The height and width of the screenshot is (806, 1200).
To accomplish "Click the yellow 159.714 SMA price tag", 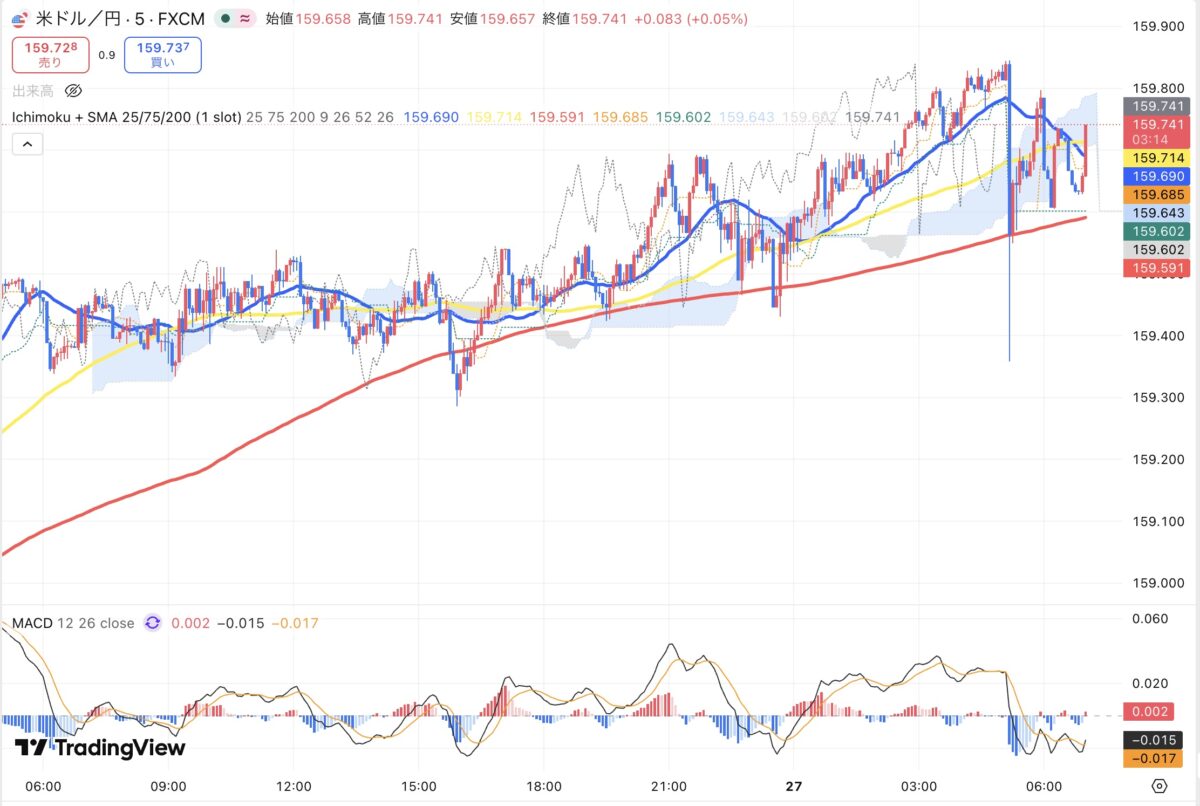I will (1153, 158).
